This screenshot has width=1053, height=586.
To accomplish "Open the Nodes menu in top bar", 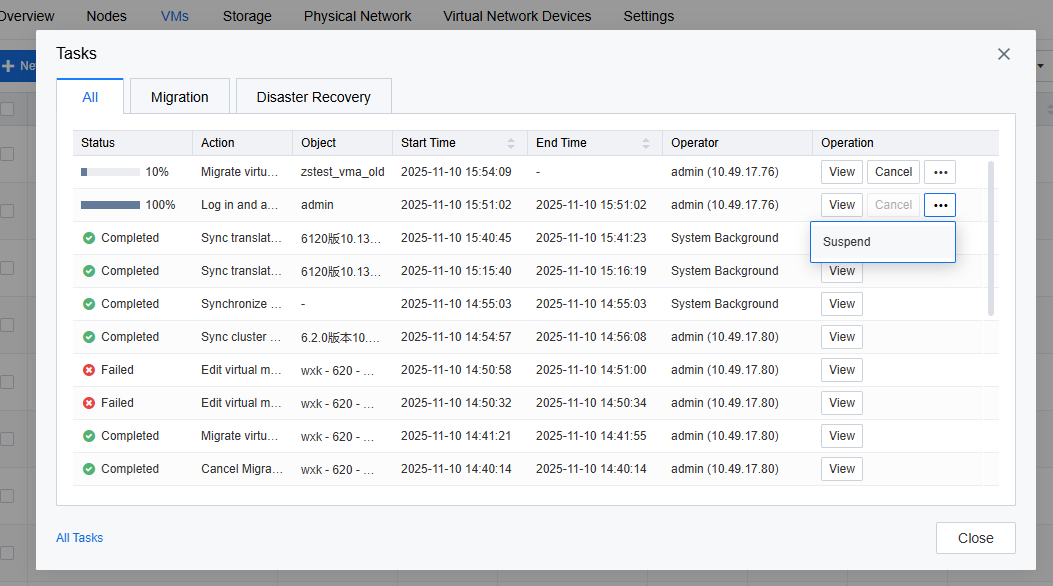I will pyautogui.click(x=106, y=16).
